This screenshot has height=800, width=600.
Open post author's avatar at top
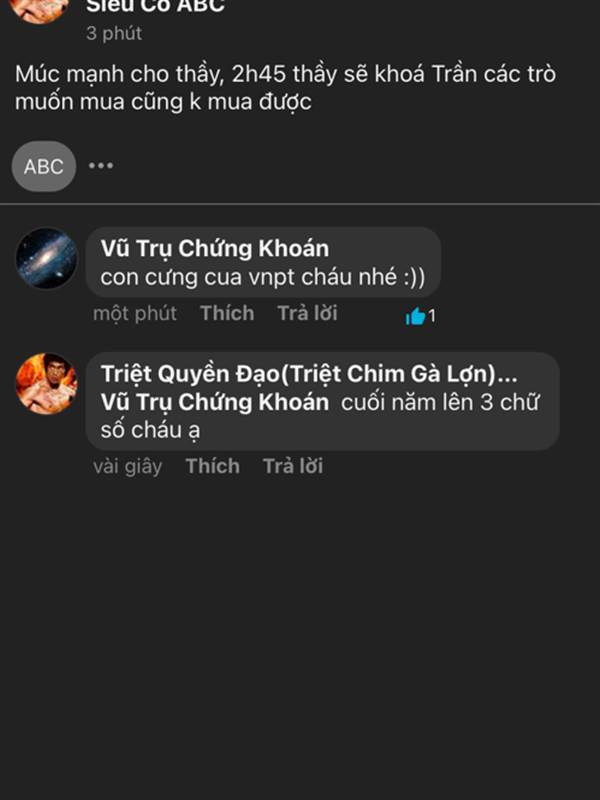[x=39, y=9]
